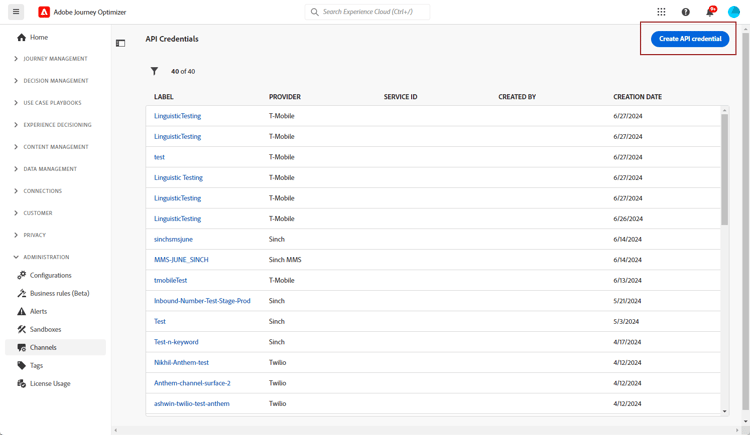Click the CREATED BY column header
The width and height of the screenshot is (750, 435).
click(x=517, y=97)
